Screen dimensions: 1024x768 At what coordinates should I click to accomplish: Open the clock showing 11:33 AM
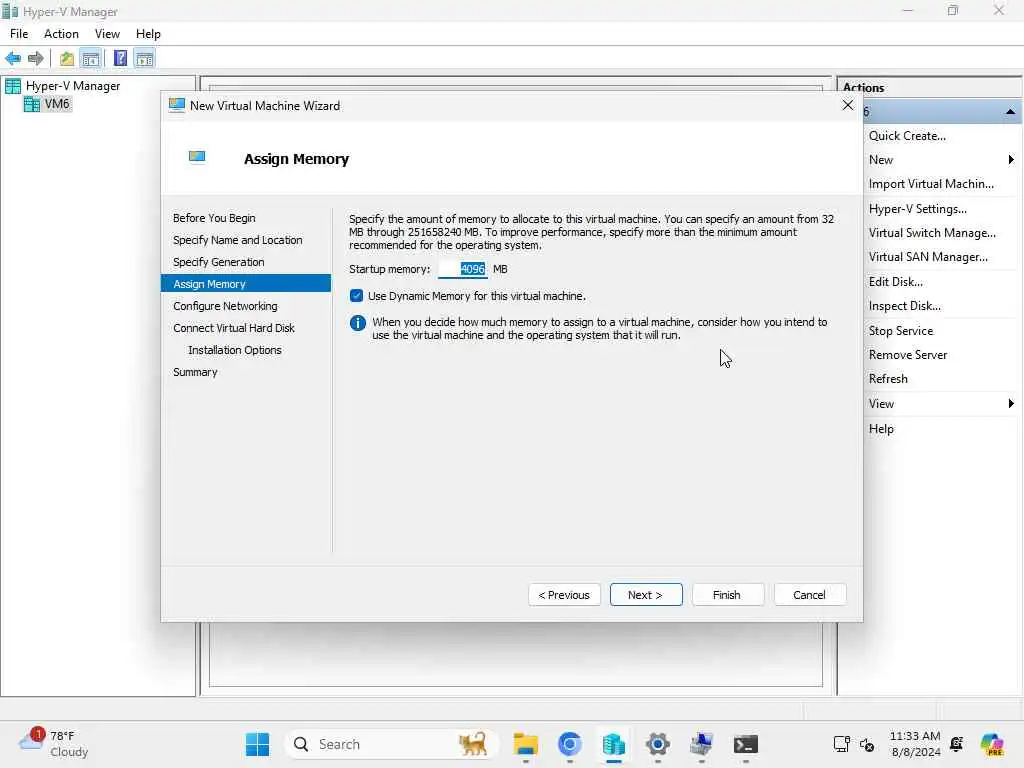click(x=915, y=744)
